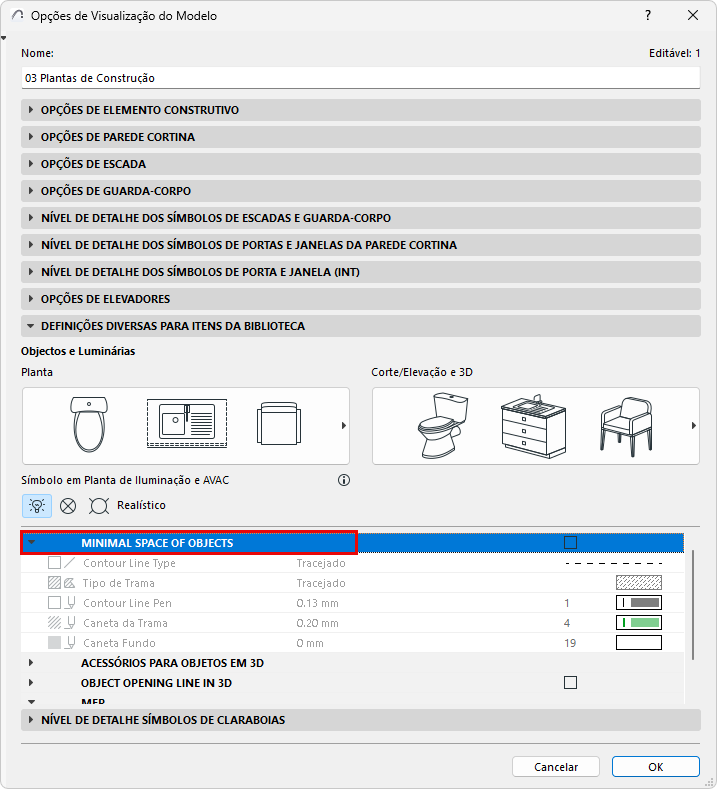Click the pen icon in Caneta Fundo row
Screen dimensions: 717x789
pyautogui.click(x=71, y=643)
